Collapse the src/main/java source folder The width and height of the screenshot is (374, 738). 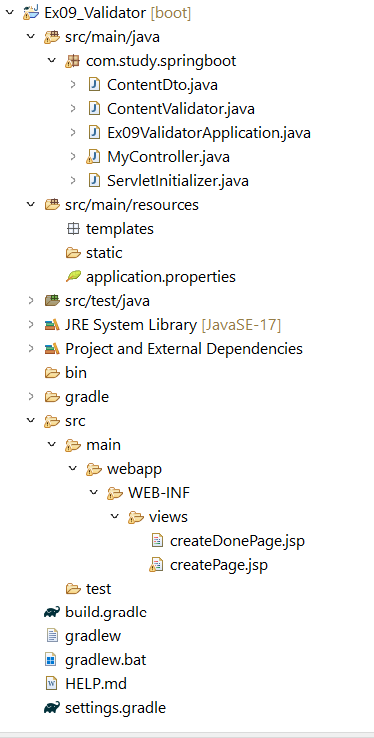tap(31, 37)
